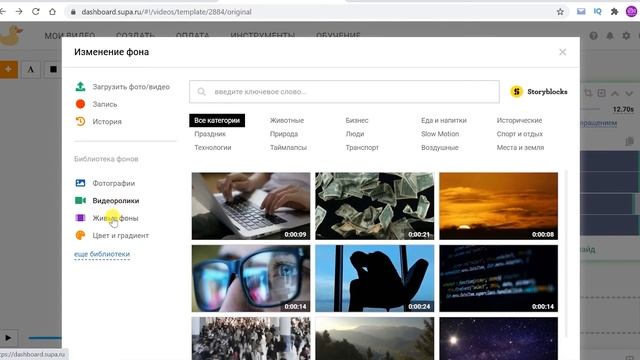The height and width of the screenshot is (360, 640).
Task: Click the mail extension icon
Action: pos(581,11)
